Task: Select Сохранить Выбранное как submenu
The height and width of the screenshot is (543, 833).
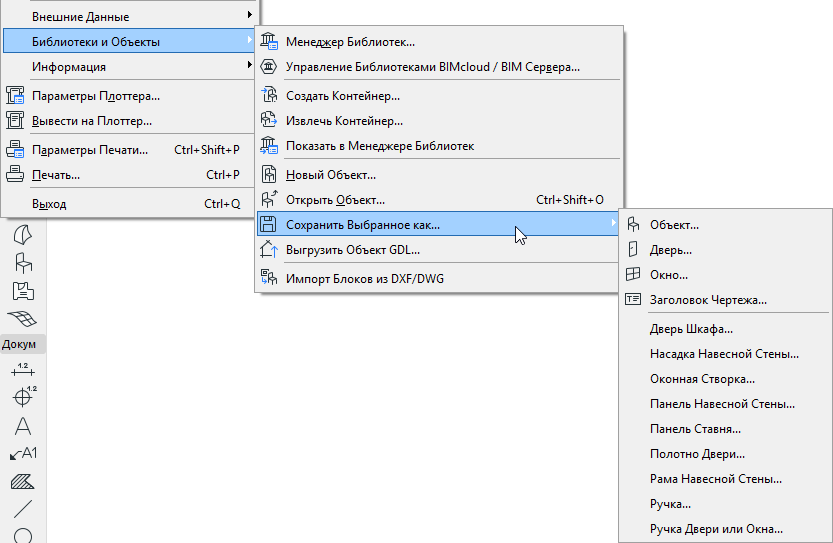Action: click(x=438, y=225)
